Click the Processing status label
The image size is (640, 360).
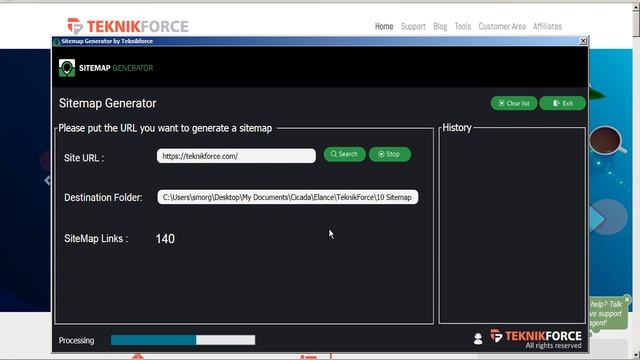pyautogui.click(x=76, y=340)
